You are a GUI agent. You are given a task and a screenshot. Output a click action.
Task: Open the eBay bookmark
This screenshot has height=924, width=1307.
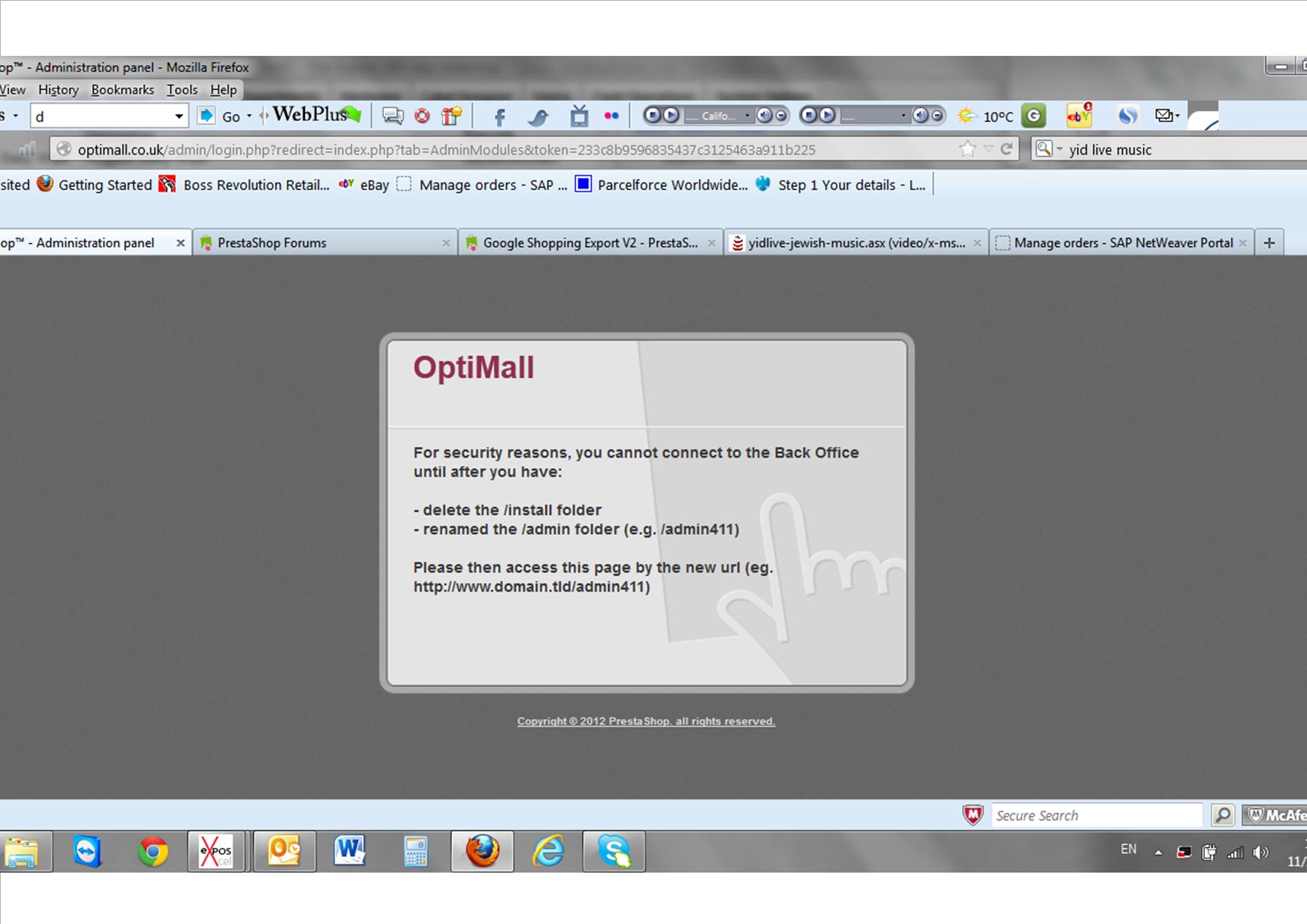tap(364, 185)
